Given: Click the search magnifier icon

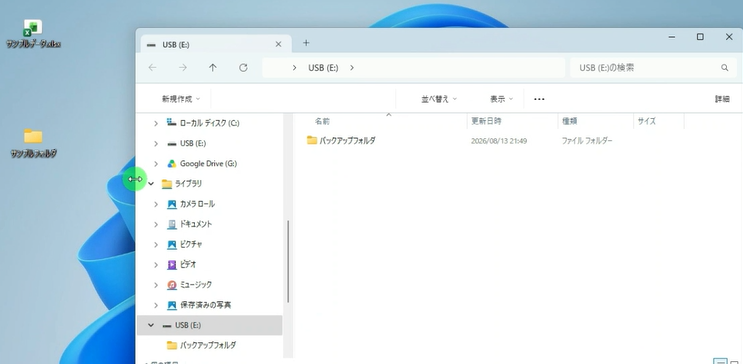Looking at the screenshot, I should coord(725,68).
